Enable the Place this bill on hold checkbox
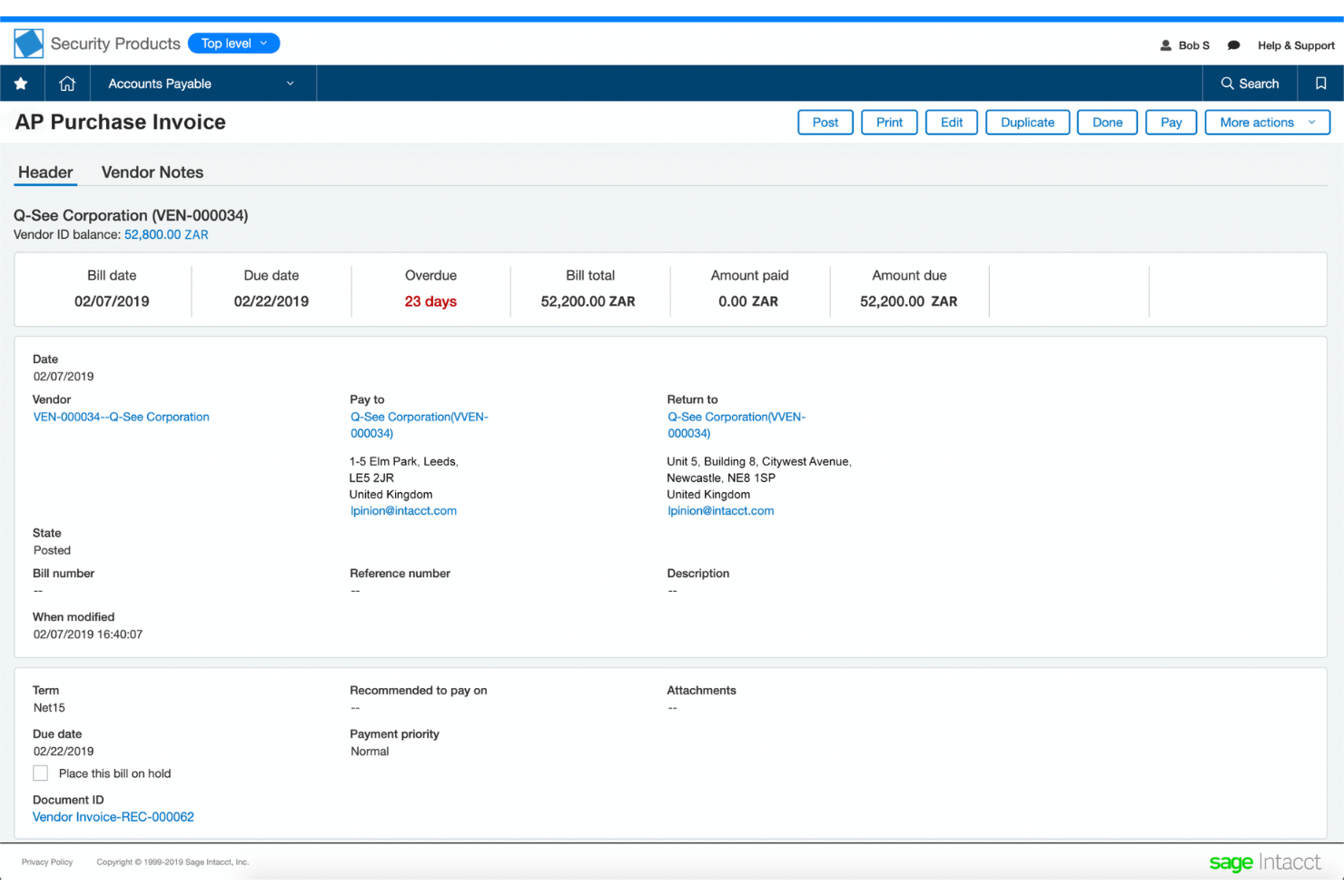The image size is (1344, 896). [x=40, y=773]
